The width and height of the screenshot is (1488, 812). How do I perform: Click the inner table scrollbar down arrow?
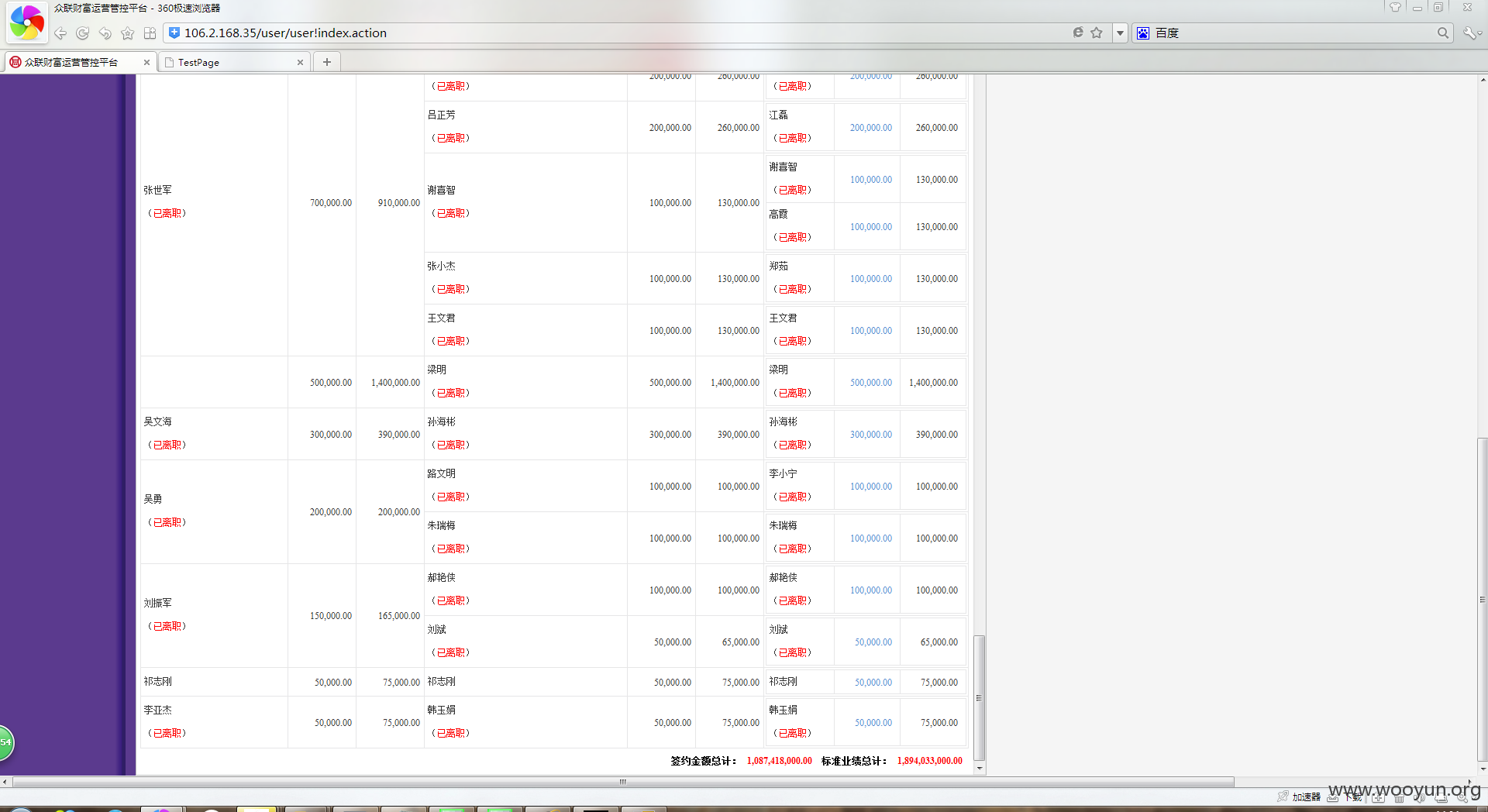980,769
